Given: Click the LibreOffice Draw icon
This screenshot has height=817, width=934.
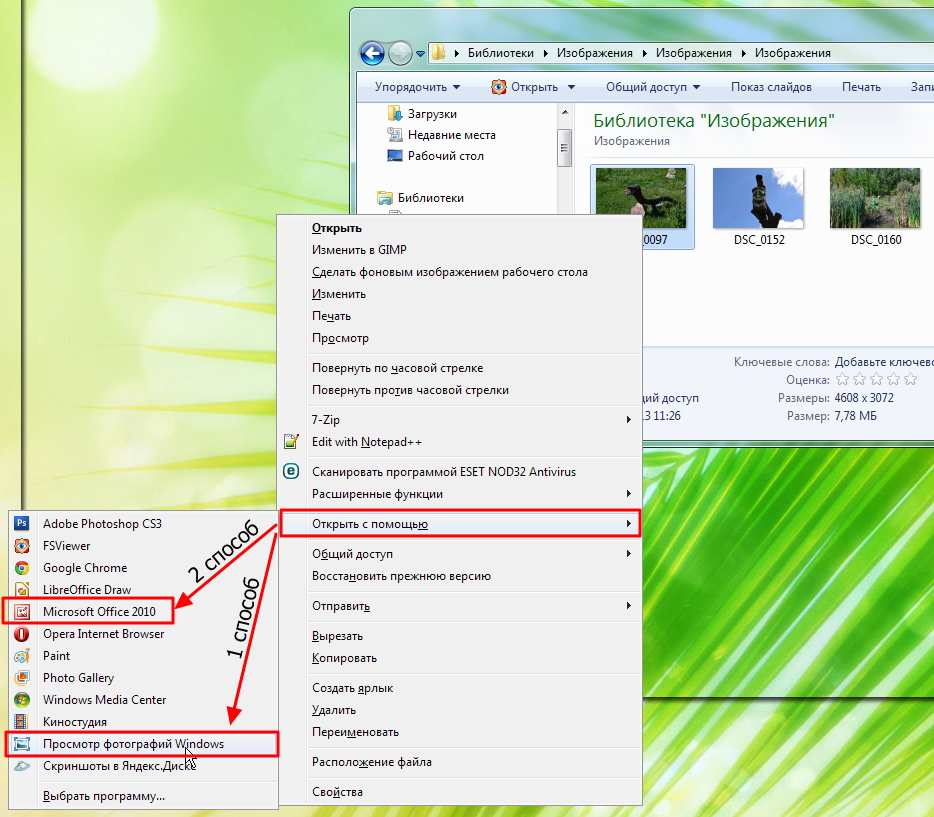Looking at the screenshot, I should [22, 590].
